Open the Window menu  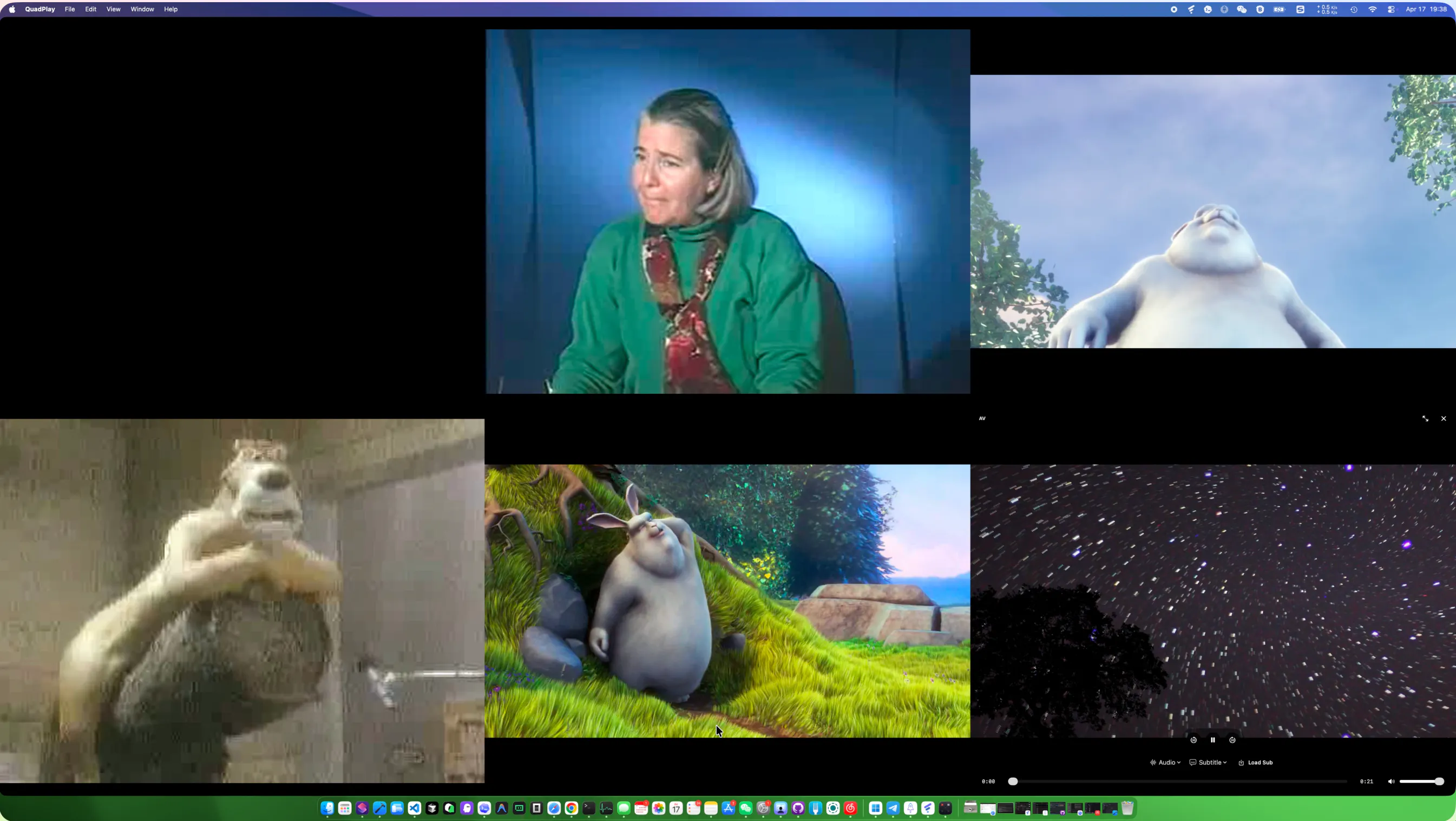point(142,9)
